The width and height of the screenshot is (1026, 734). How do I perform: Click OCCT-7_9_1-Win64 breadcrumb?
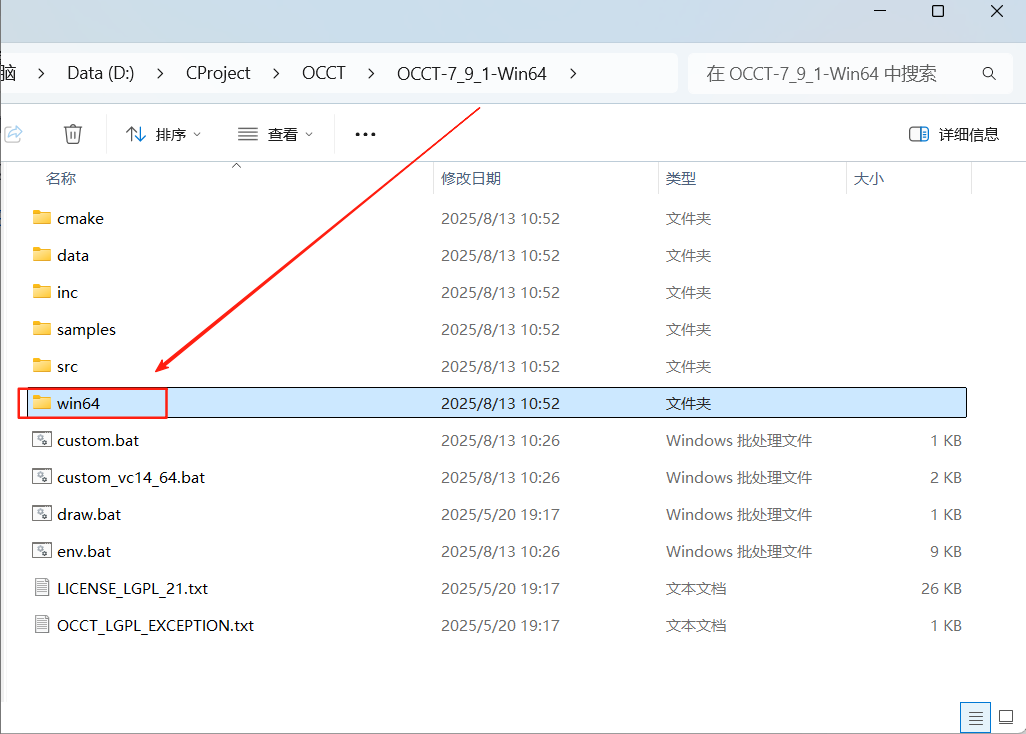click(472, 74)
